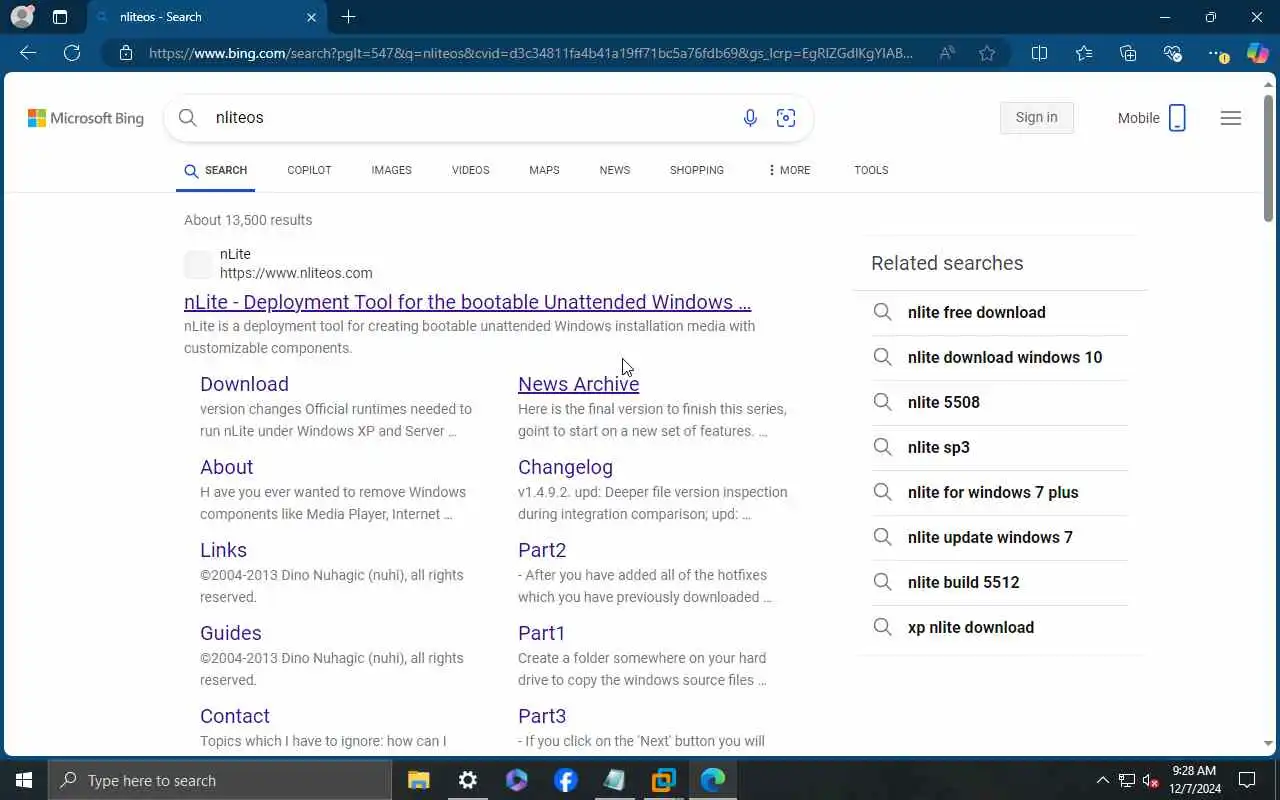1280x800 pixels.
Task: Open the notification center icon
Action: pyautogui.click(x=1247, y=780)
